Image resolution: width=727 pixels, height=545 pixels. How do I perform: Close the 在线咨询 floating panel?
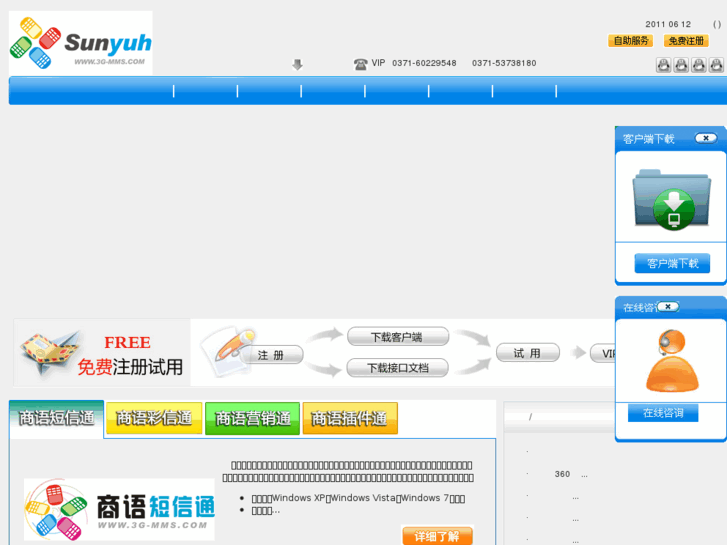coord(668,306)
